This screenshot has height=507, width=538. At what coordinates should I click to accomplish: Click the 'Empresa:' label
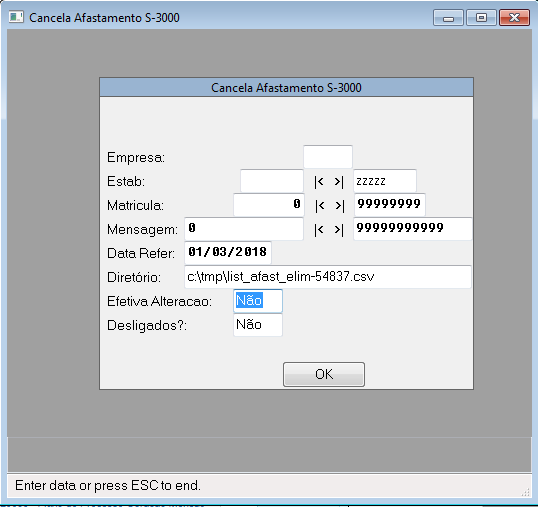tap(136, 157)
